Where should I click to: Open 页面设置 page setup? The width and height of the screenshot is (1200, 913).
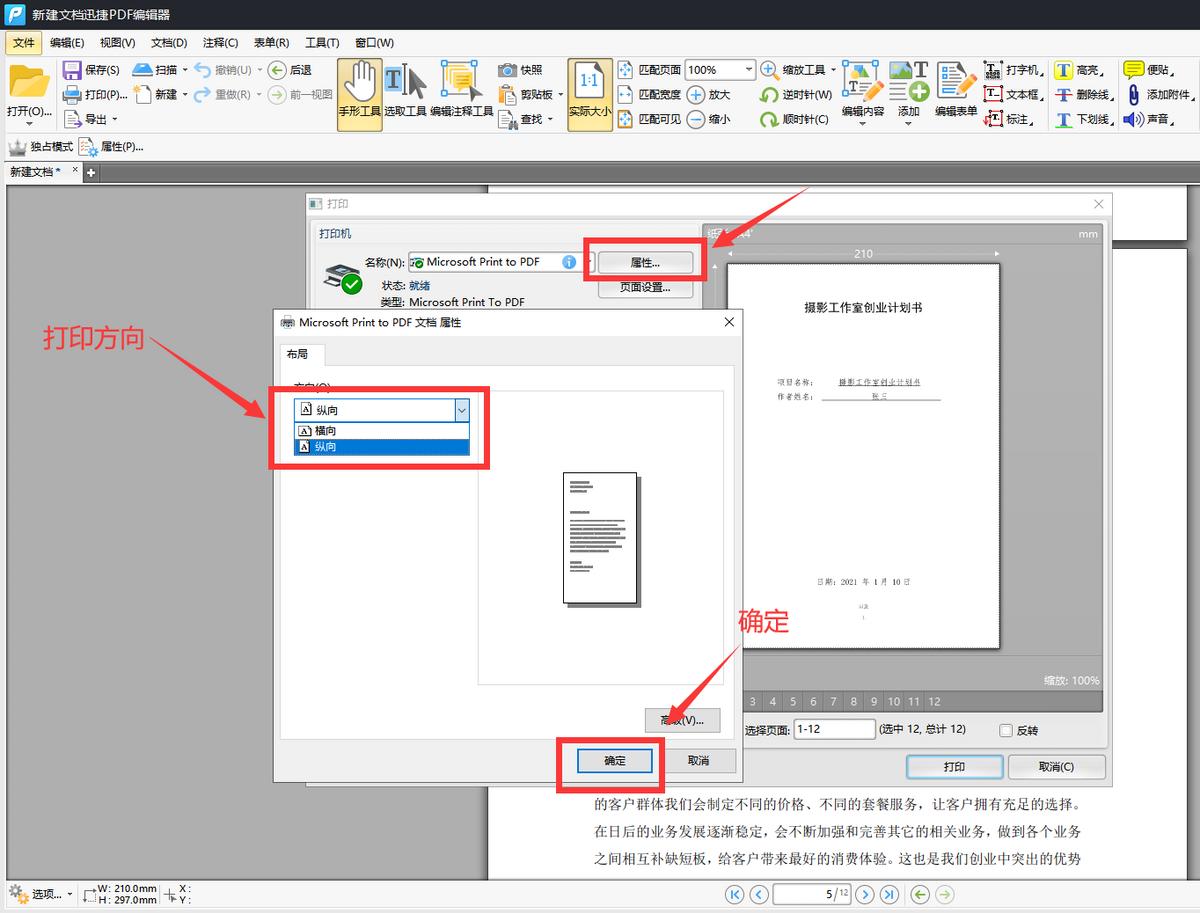point(645,288)
